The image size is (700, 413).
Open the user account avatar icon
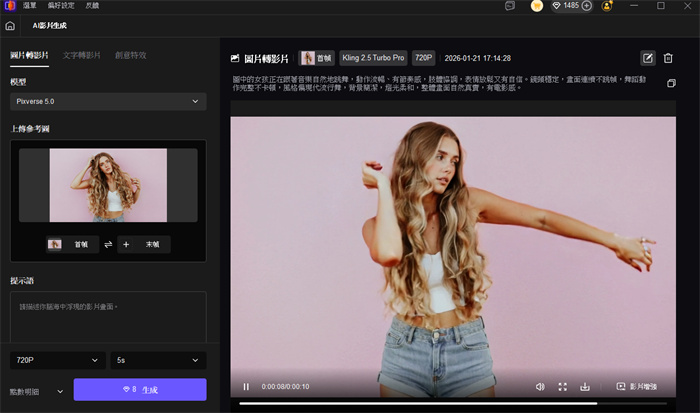607,6
